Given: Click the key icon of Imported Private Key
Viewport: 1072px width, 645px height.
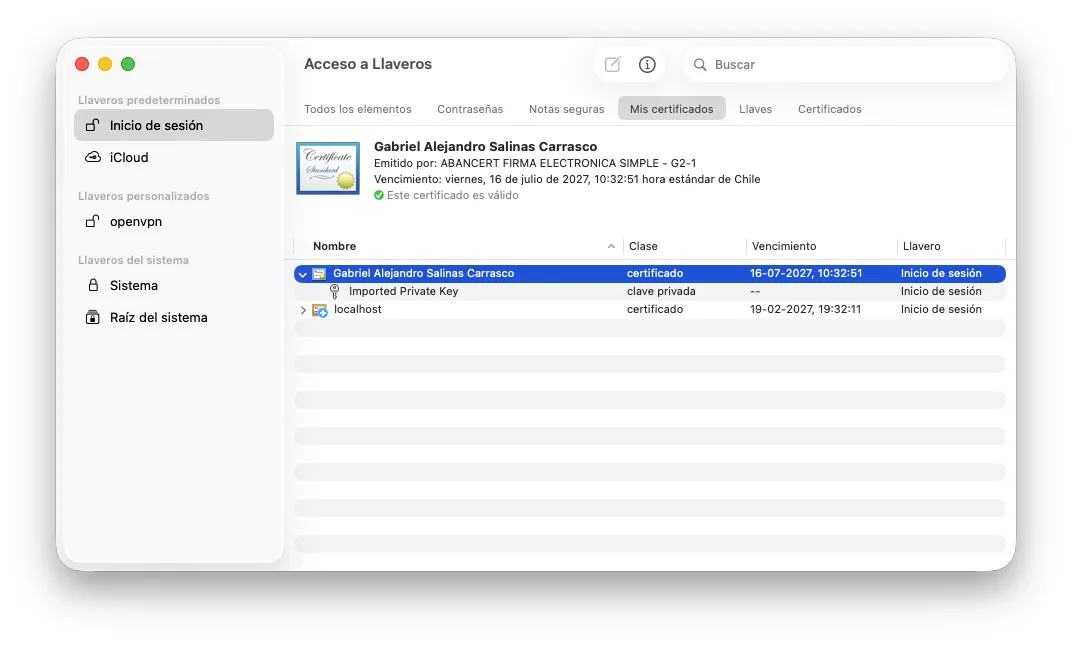Looking at the screenshot, I should click(x=334, y=291).
